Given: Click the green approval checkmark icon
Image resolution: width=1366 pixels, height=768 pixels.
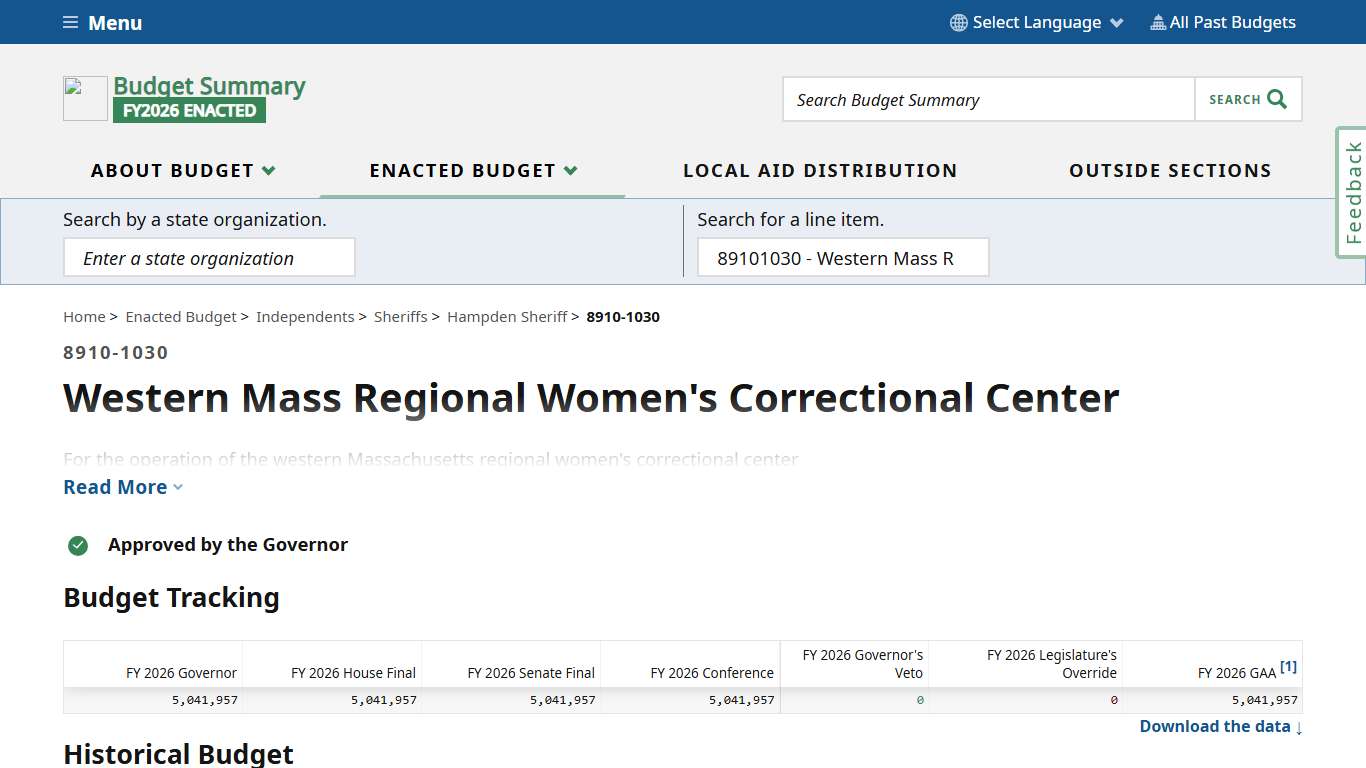Looking at the screenshot, I should tap(77, 545).
